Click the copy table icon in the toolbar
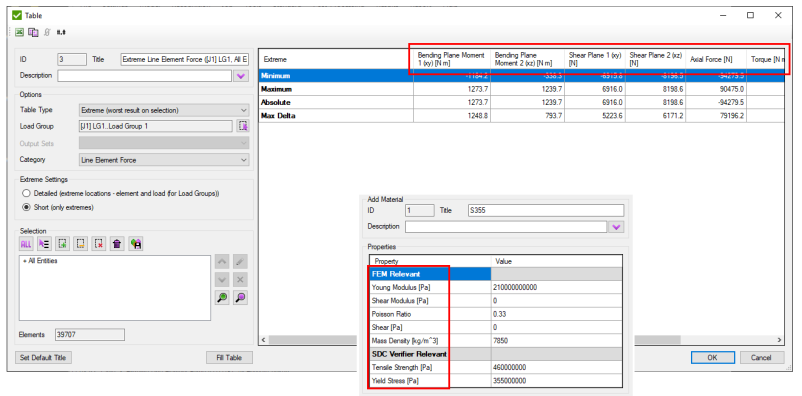 [x=33, y=32]
